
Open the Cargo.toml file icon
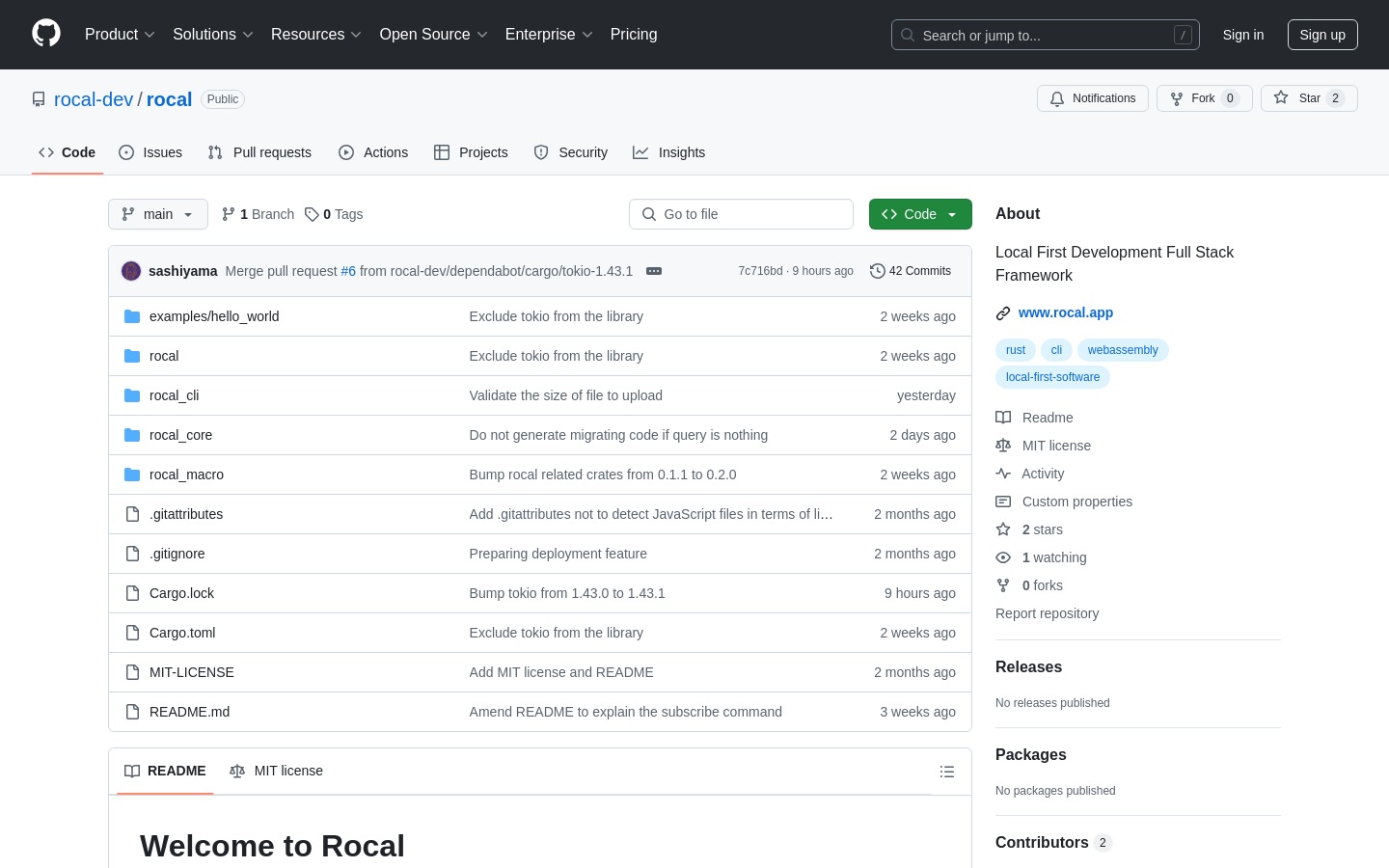[x=132, y=633]
